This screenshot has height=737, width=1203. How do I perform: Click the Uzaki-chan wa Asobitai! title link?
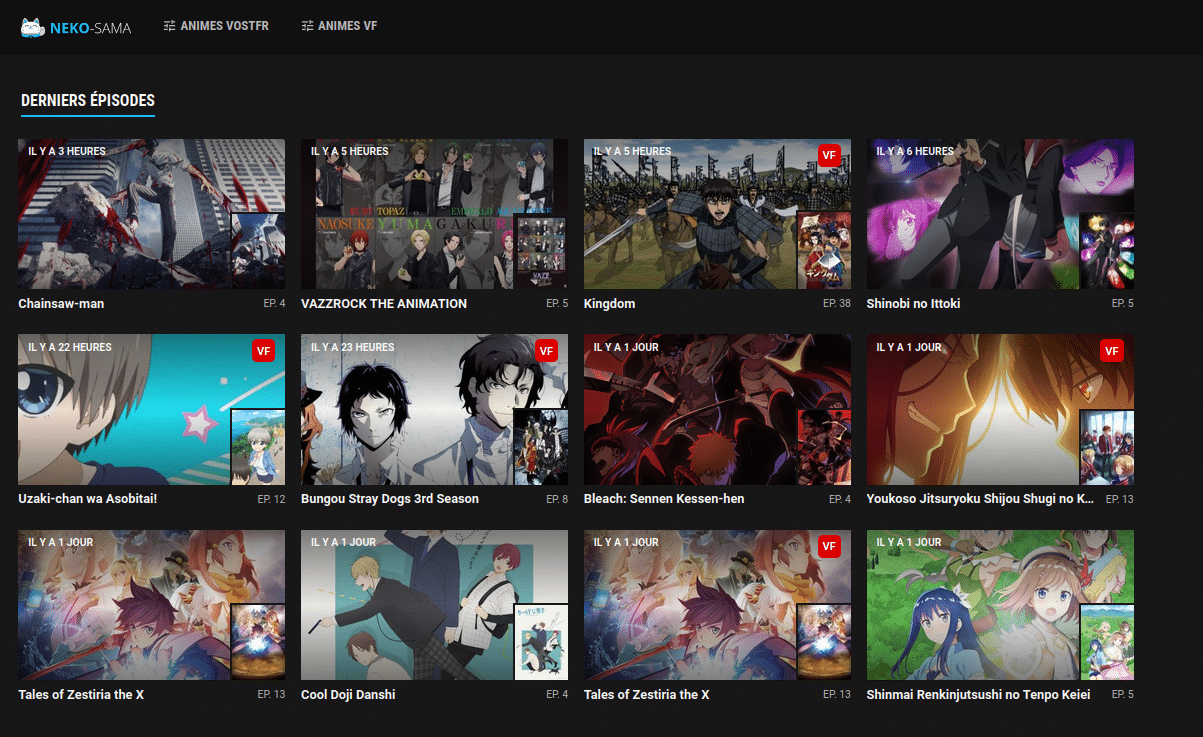click(x=88, y=498)
